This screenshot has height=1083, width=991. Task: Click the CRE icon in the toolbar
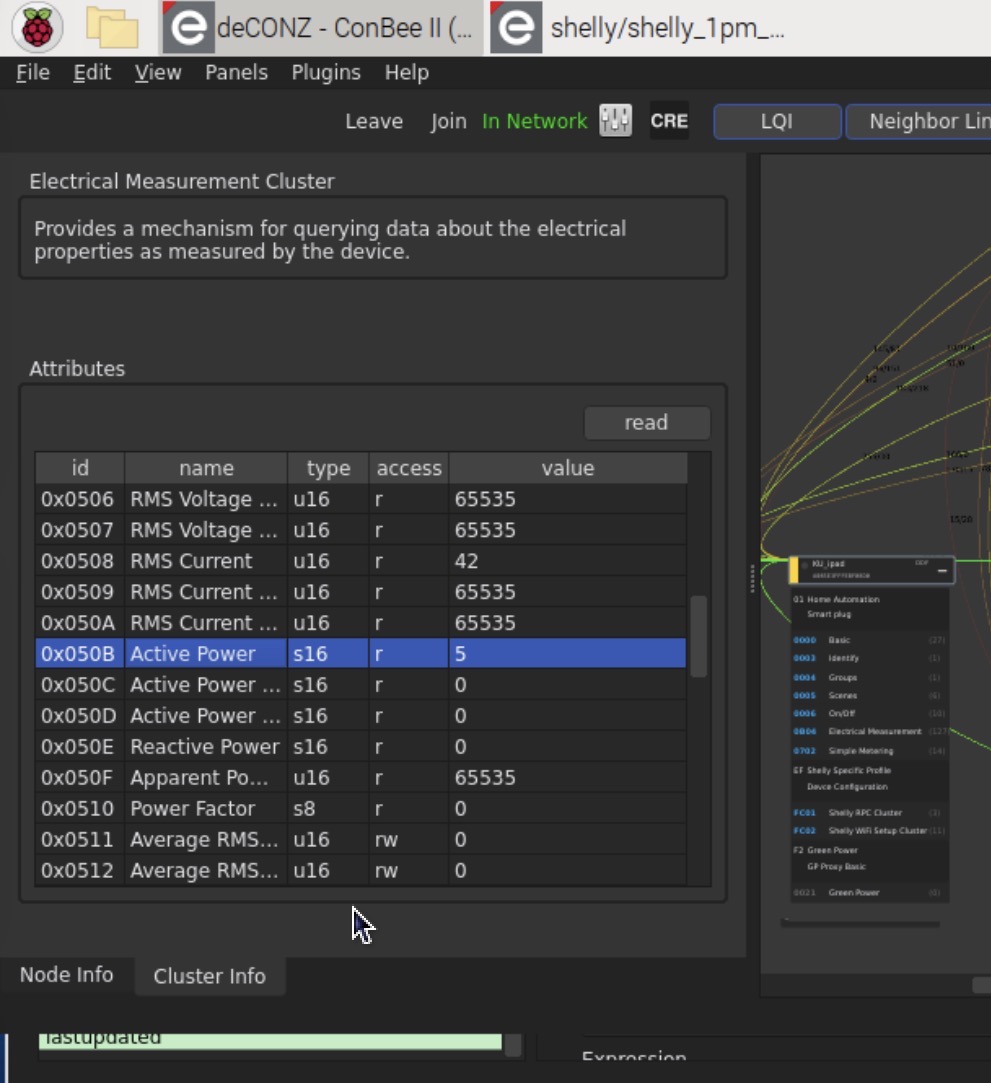click(669, 121)
